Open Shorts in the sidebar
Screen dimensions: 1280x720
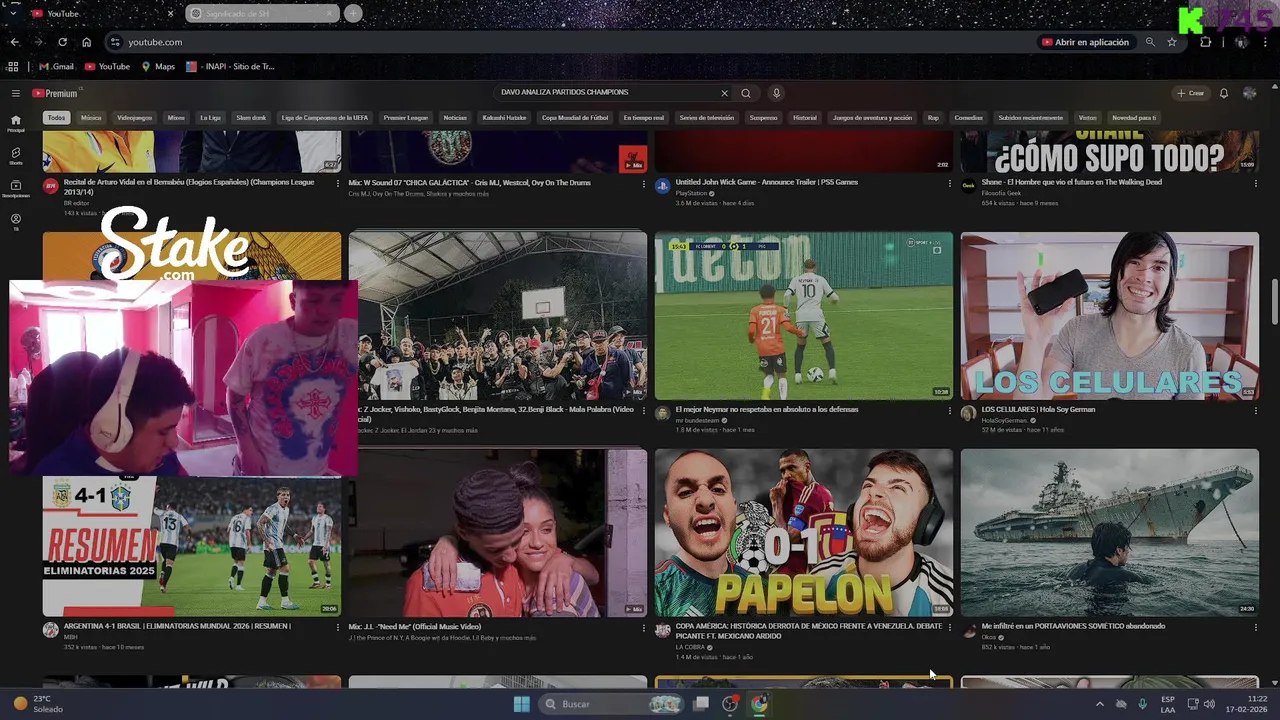15,156
